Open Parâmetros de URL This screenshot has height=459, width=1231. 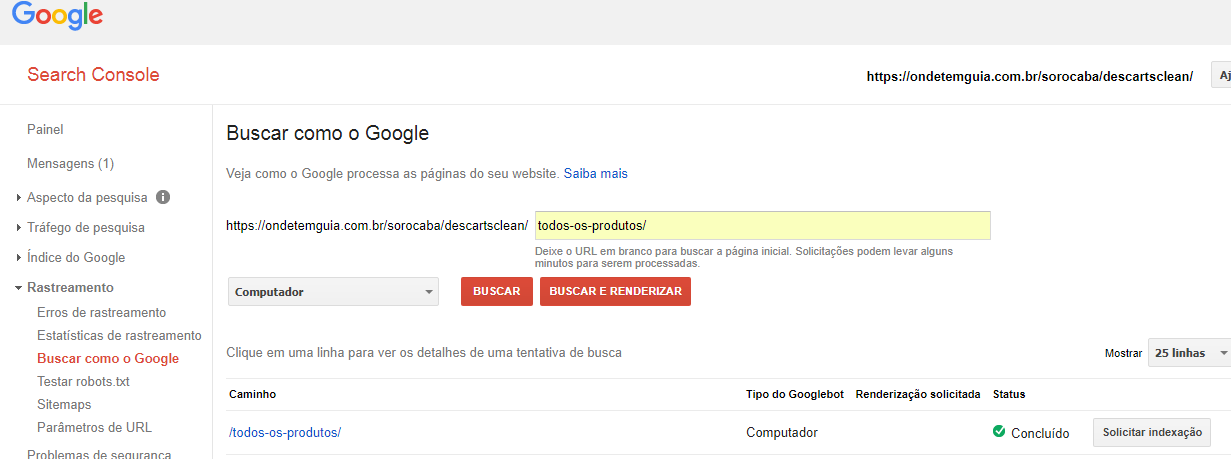[x=94, y=427]
